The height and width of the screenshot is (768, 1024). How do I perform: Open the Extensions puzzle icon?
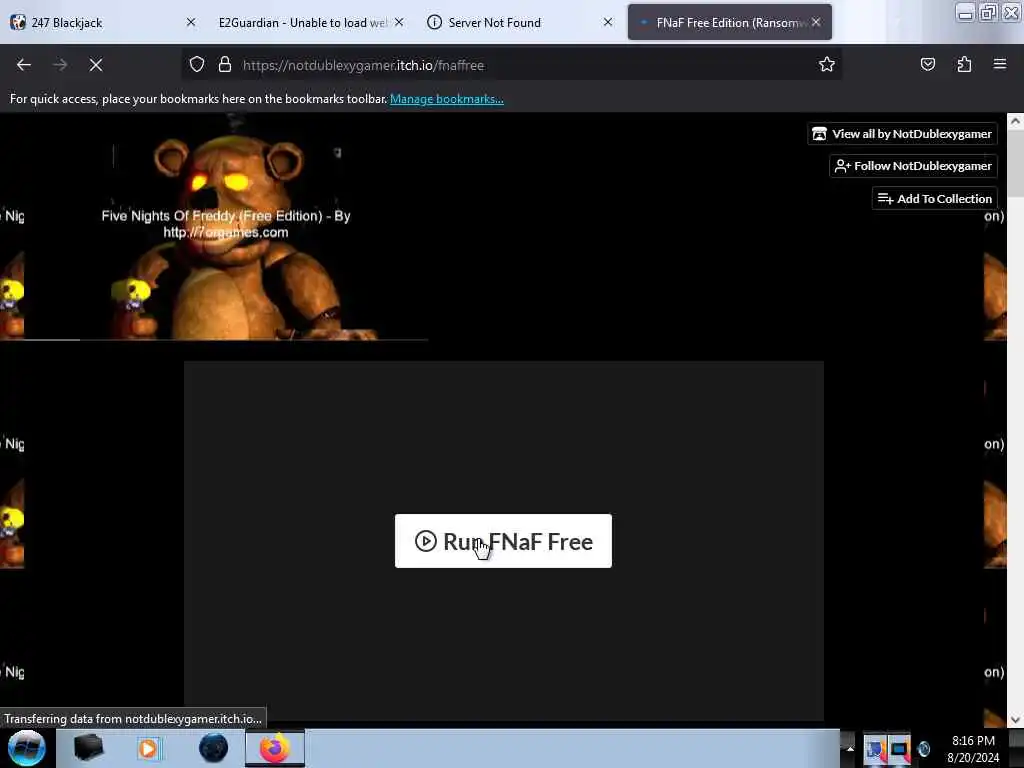point(964,65)
